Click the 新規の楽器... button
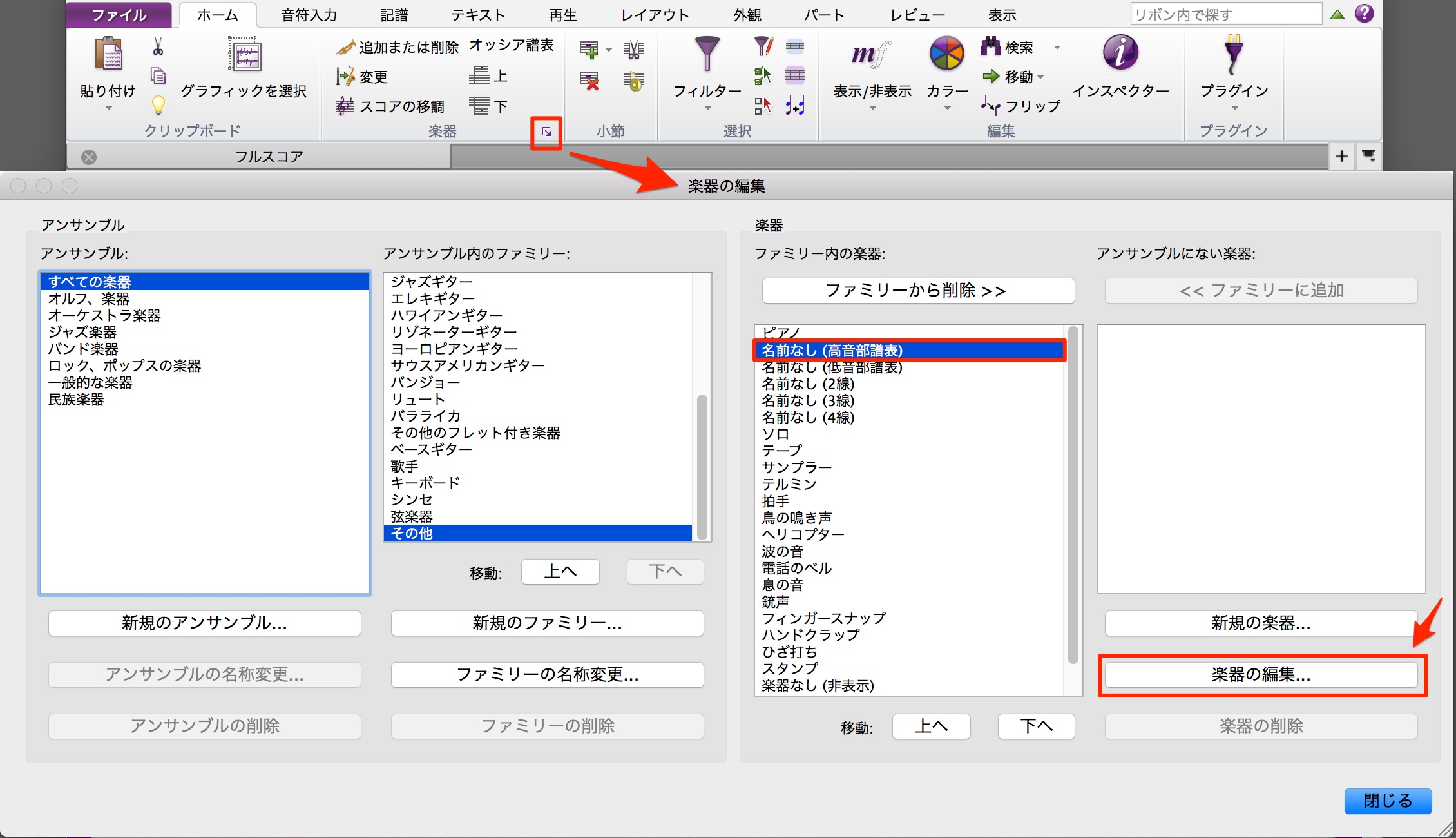The height and width of the screenshot is (838, 1456). [1261, 623]
